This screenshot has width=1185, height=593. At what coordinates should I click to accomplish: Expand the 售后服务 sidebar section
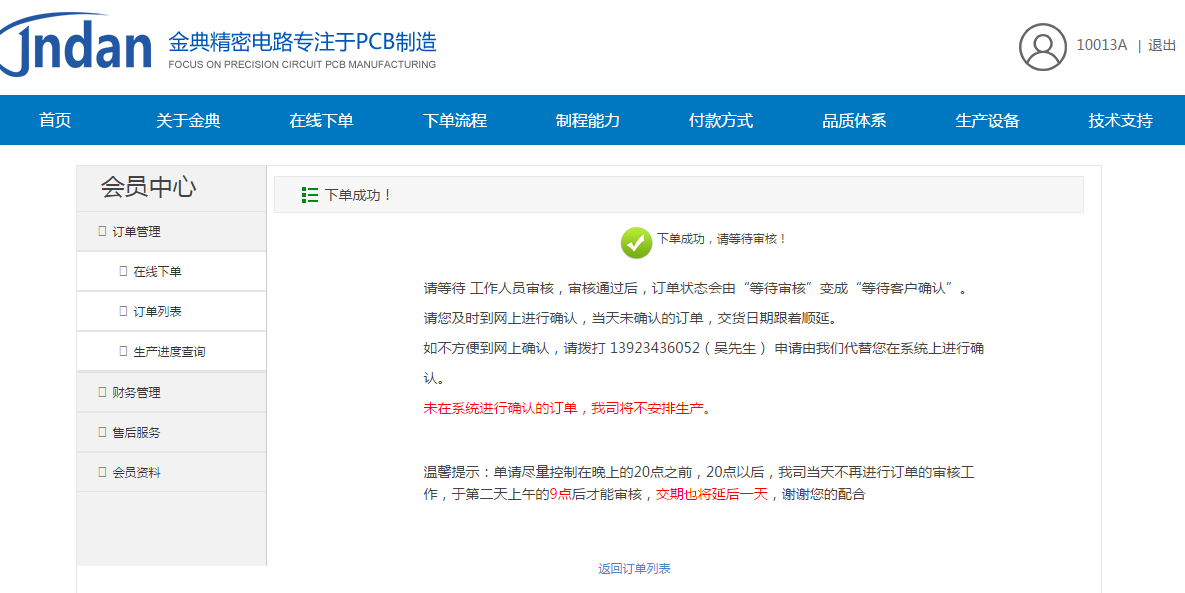pyautogui.click(x=136, y=432)
